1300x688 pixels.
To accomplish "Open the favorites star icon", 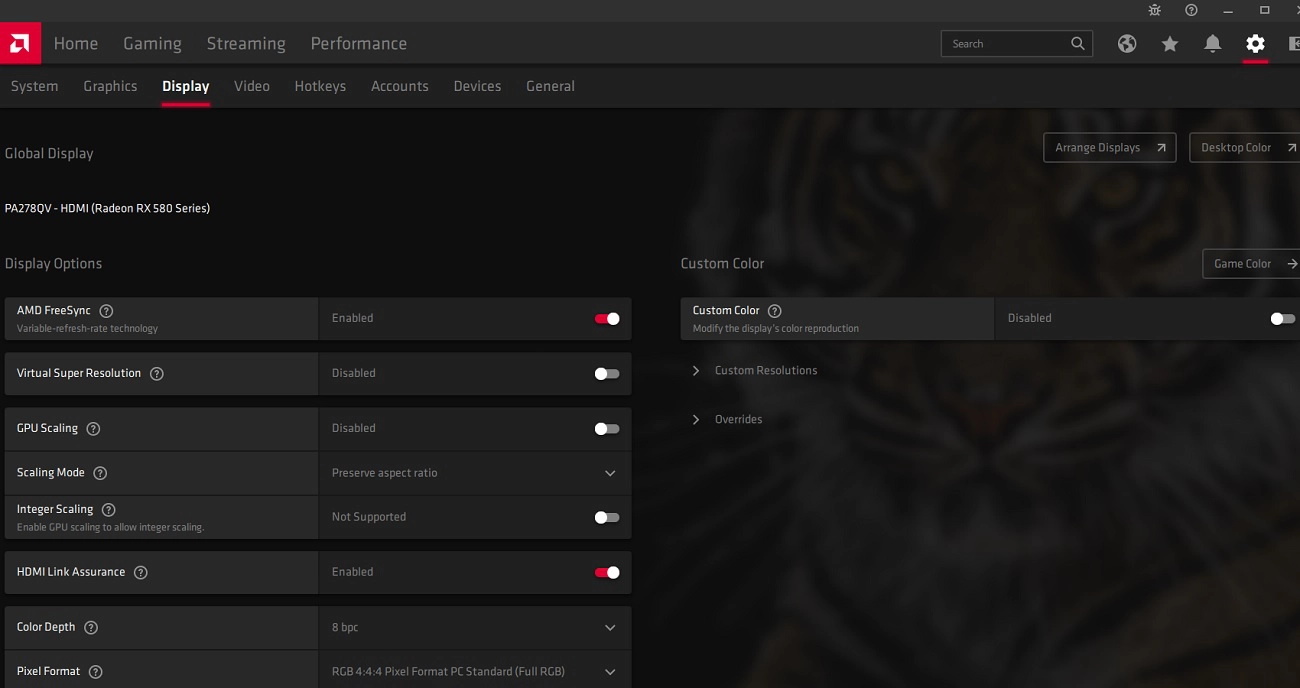I will [x=1170, y=43].
